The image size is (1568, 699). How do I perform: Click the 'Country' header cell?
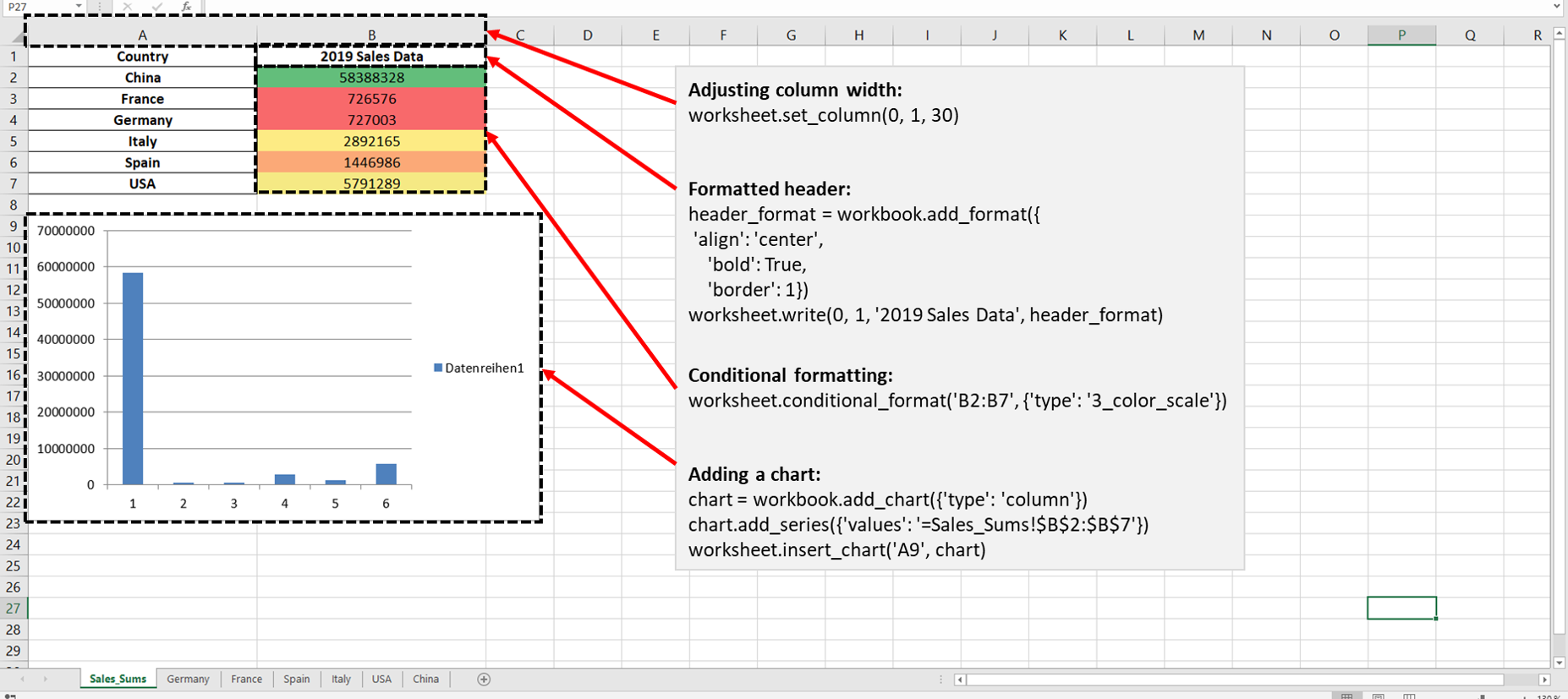coord(142,57)
